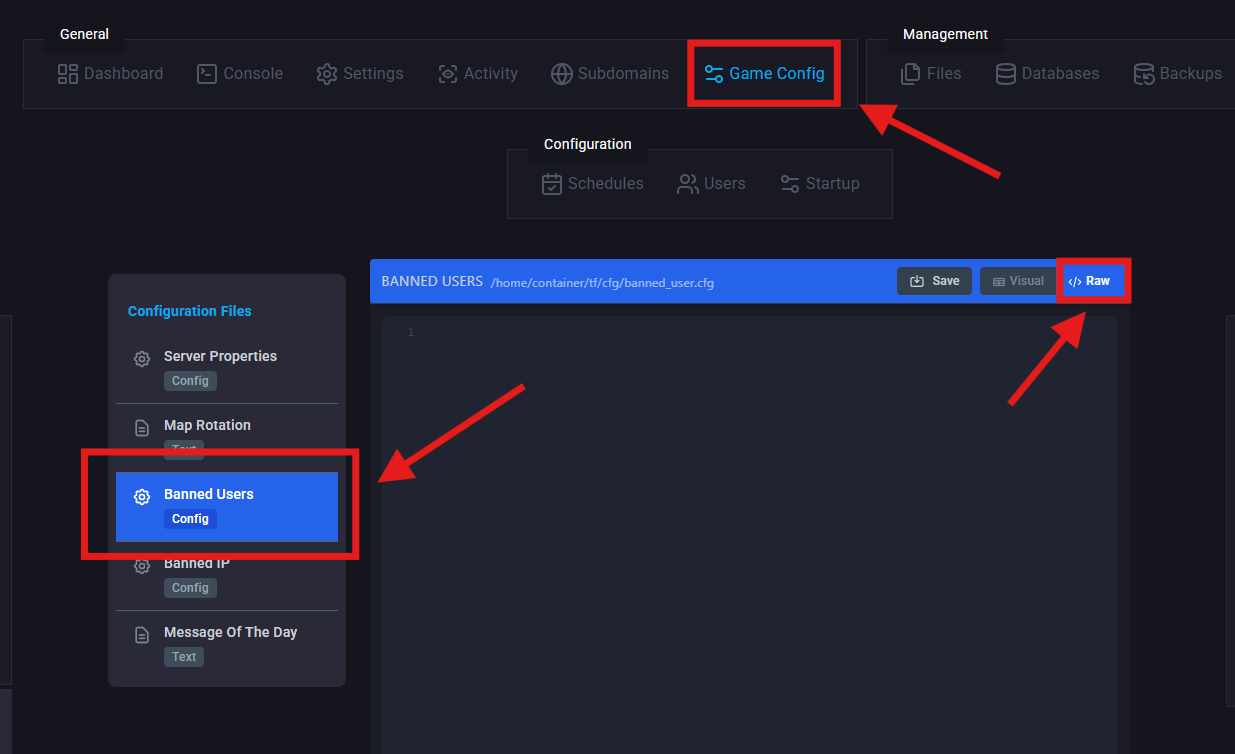Switch editor to Visual mode

point(1017,281)
